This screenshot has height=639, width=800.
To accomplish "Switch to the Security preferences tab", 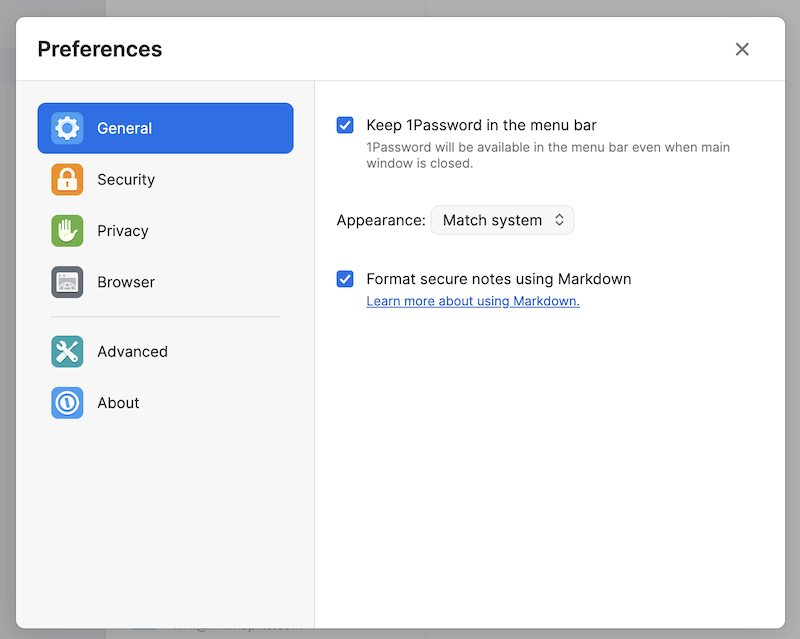I will click(126, 180).
